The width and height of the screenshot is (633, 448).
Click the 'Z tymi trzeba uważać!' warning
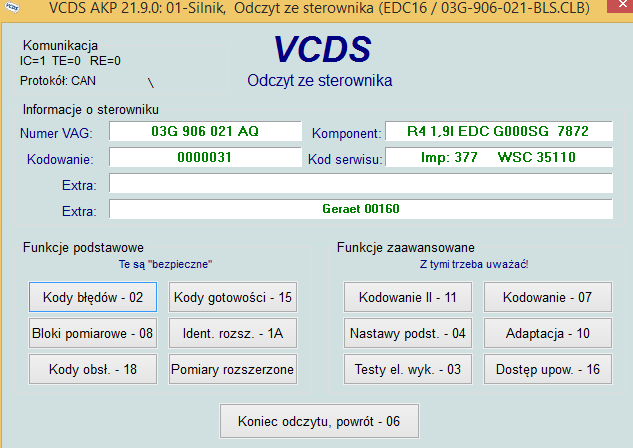474,264
